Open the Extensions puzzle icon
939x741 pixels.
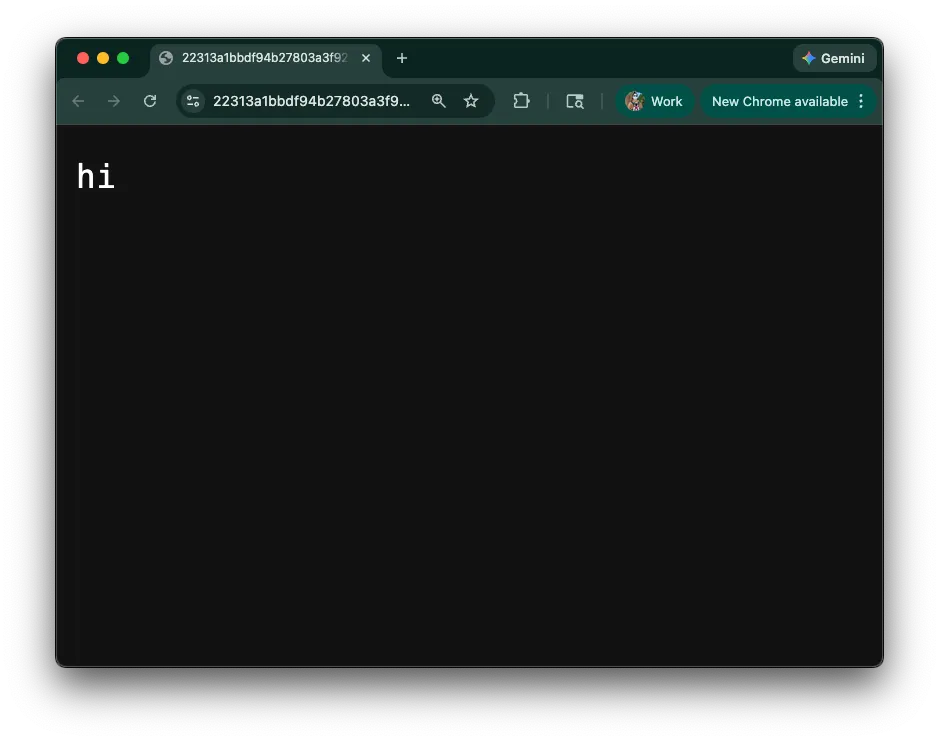[521, 101]
